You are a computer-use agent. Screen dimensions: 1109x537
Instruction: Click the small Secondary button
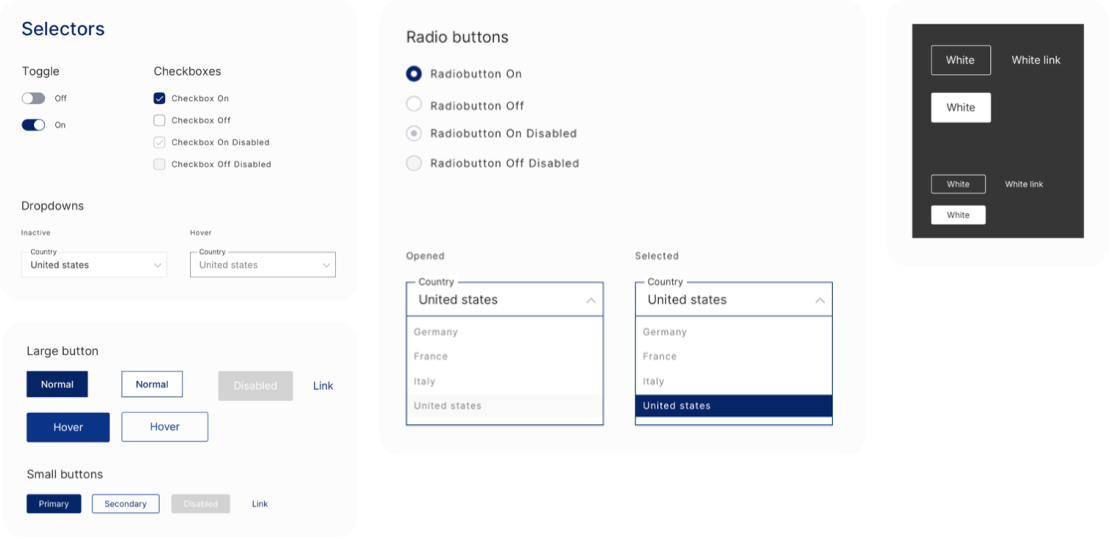coord(125,504)
